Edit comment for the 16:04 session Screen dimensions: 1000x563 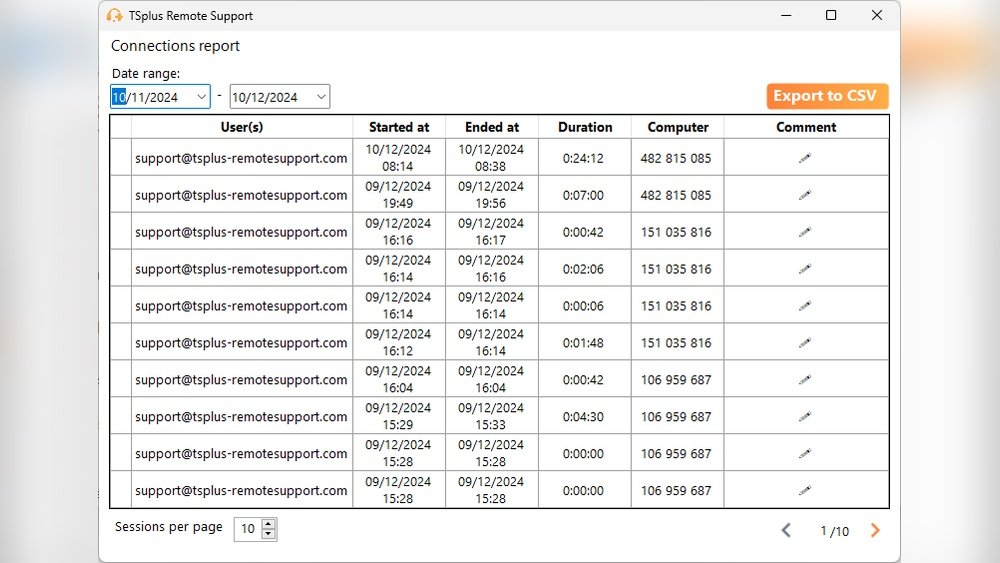pos(805,379)
